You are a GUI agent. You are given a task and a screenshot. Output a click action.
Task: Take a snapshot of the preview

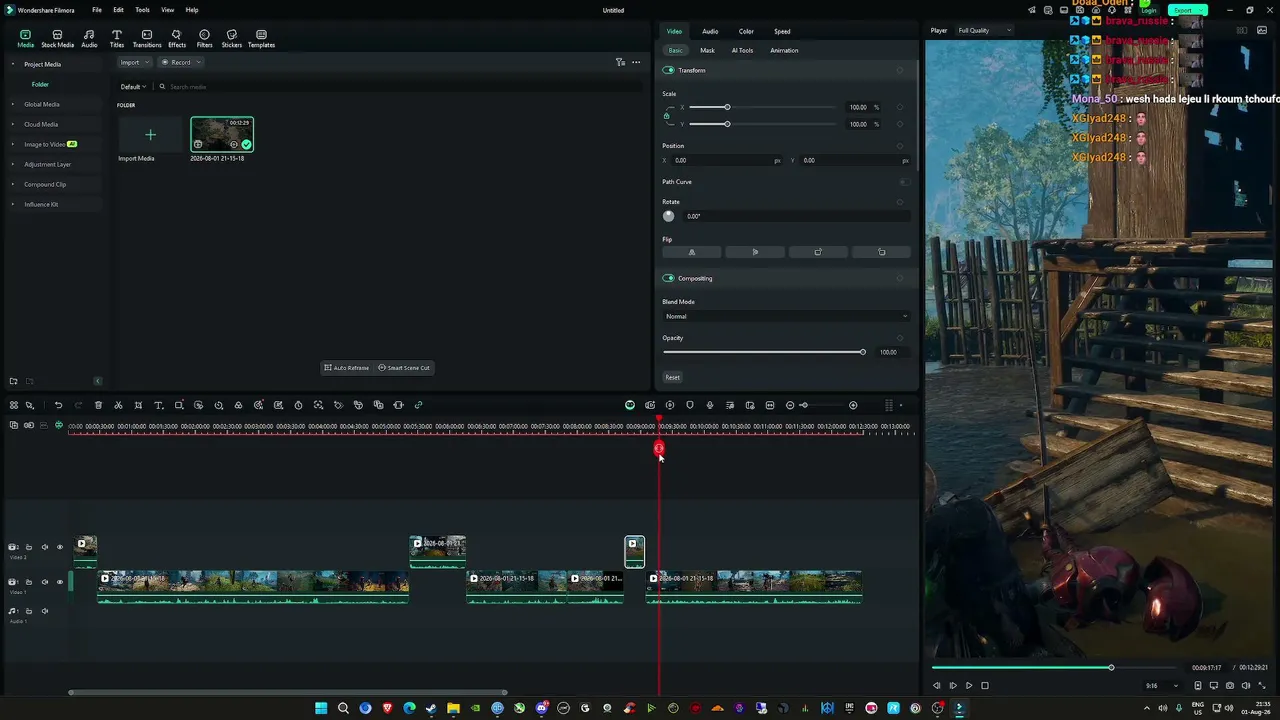1229,686
